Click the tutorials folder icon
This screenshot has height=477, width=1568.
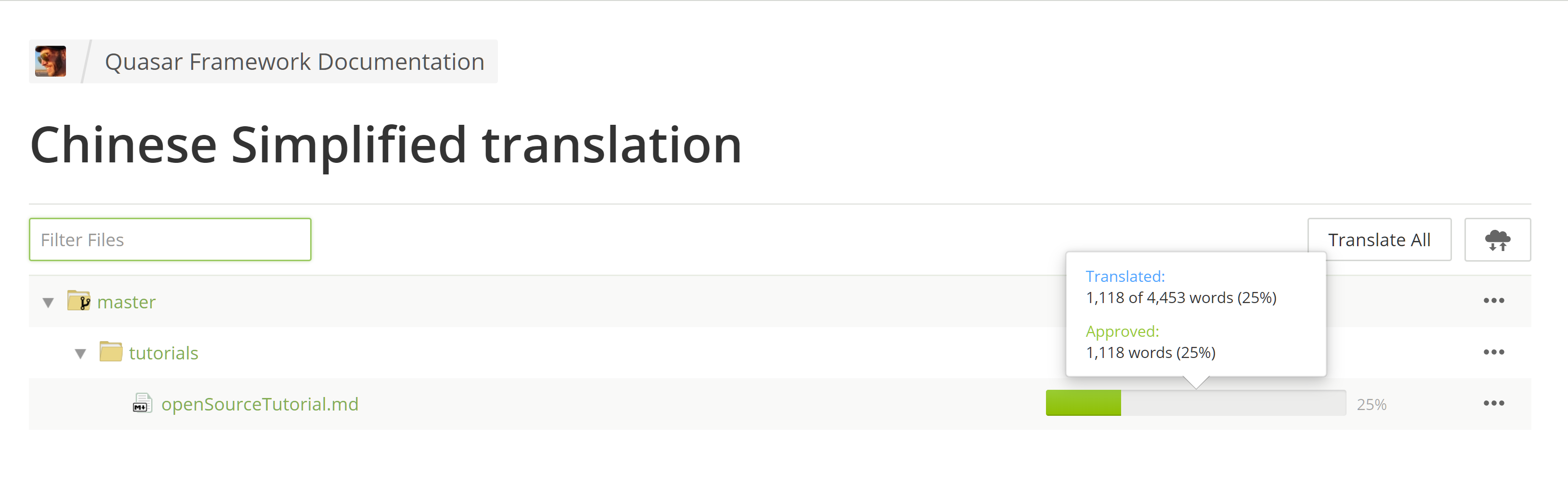[111, 352]
